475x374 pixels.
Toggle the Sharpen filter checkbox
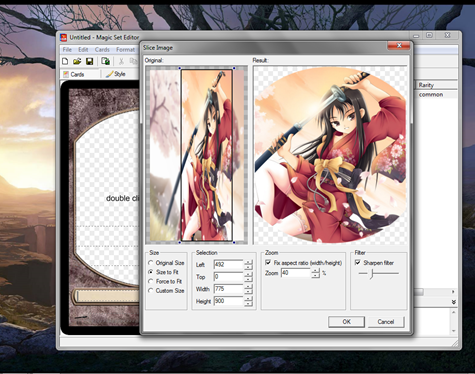coord(357,263)
